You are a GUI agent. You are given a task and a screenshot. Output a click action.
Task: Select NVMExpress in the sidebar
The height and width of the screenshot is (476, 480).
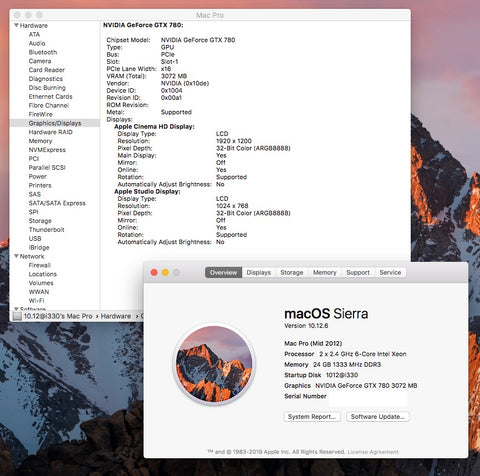click(x=47, y=150)
